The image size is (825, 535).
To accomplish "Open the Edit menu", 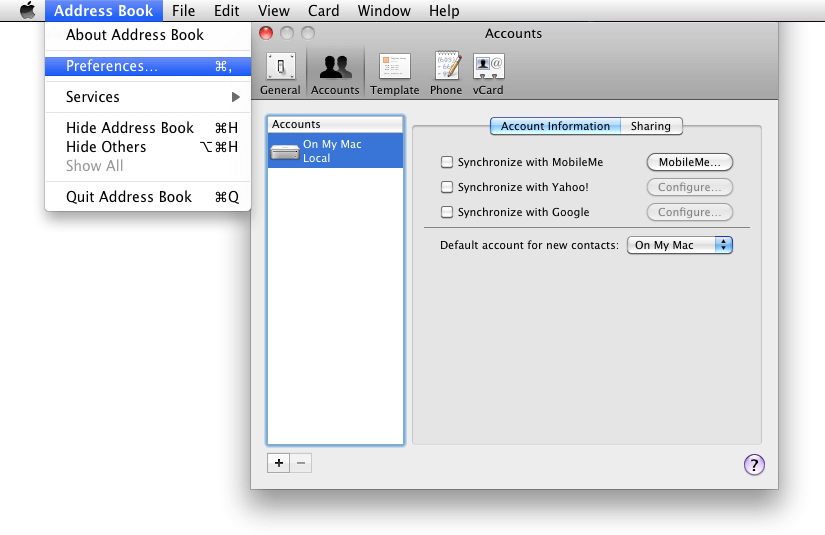I will coord(226,11).
